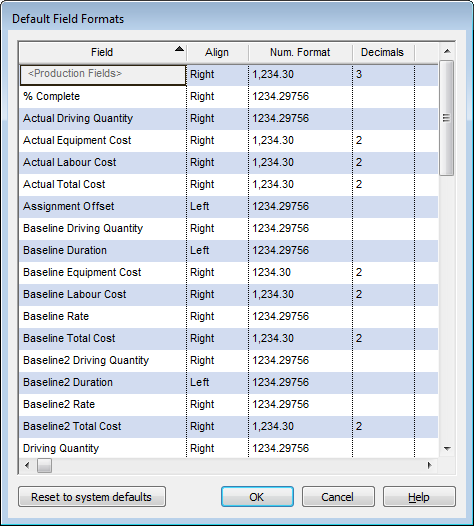Sort by the Align column header
This screenshot has height=526, width=474.
click(217, 52)
